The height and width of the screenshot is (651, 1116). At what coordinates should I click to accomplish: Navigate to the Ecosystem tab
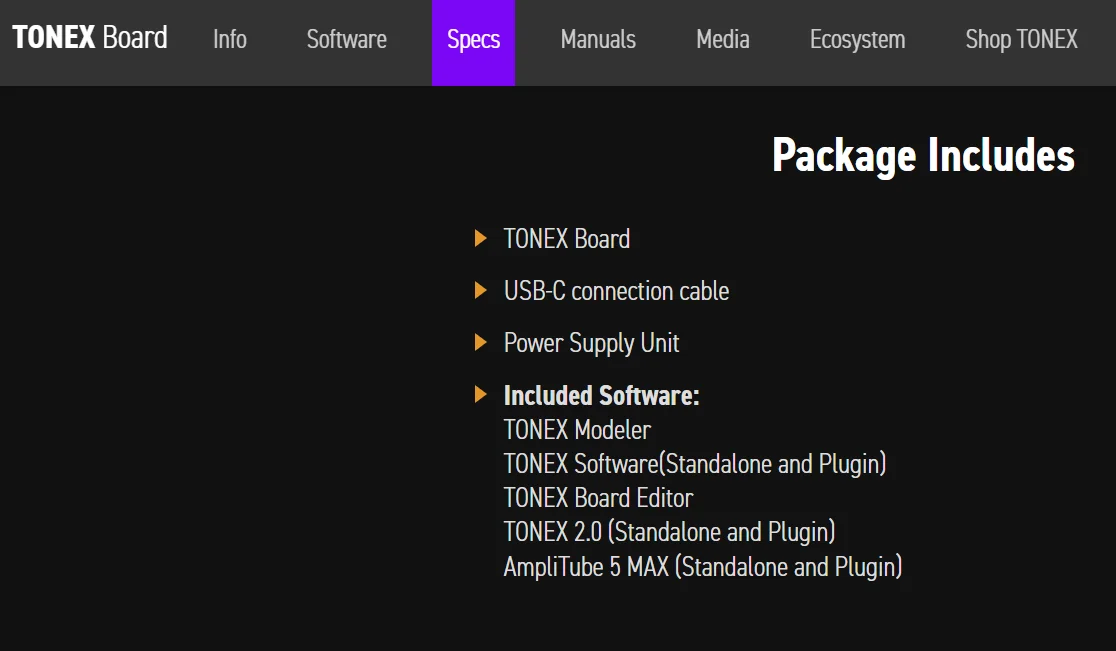[858, 40]
